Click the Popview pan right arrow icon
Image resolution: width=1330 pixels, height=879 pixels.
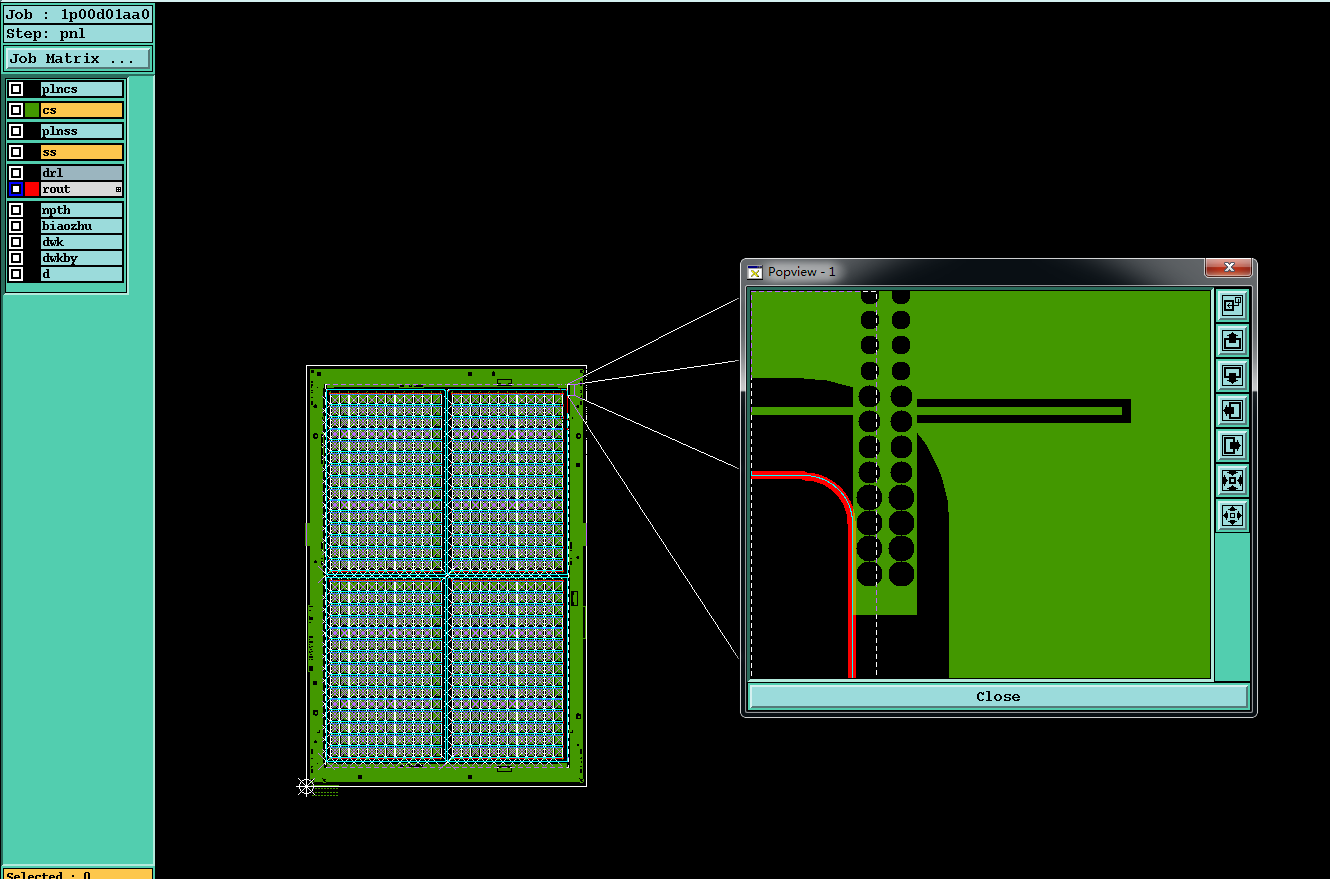pos(1232,445)
